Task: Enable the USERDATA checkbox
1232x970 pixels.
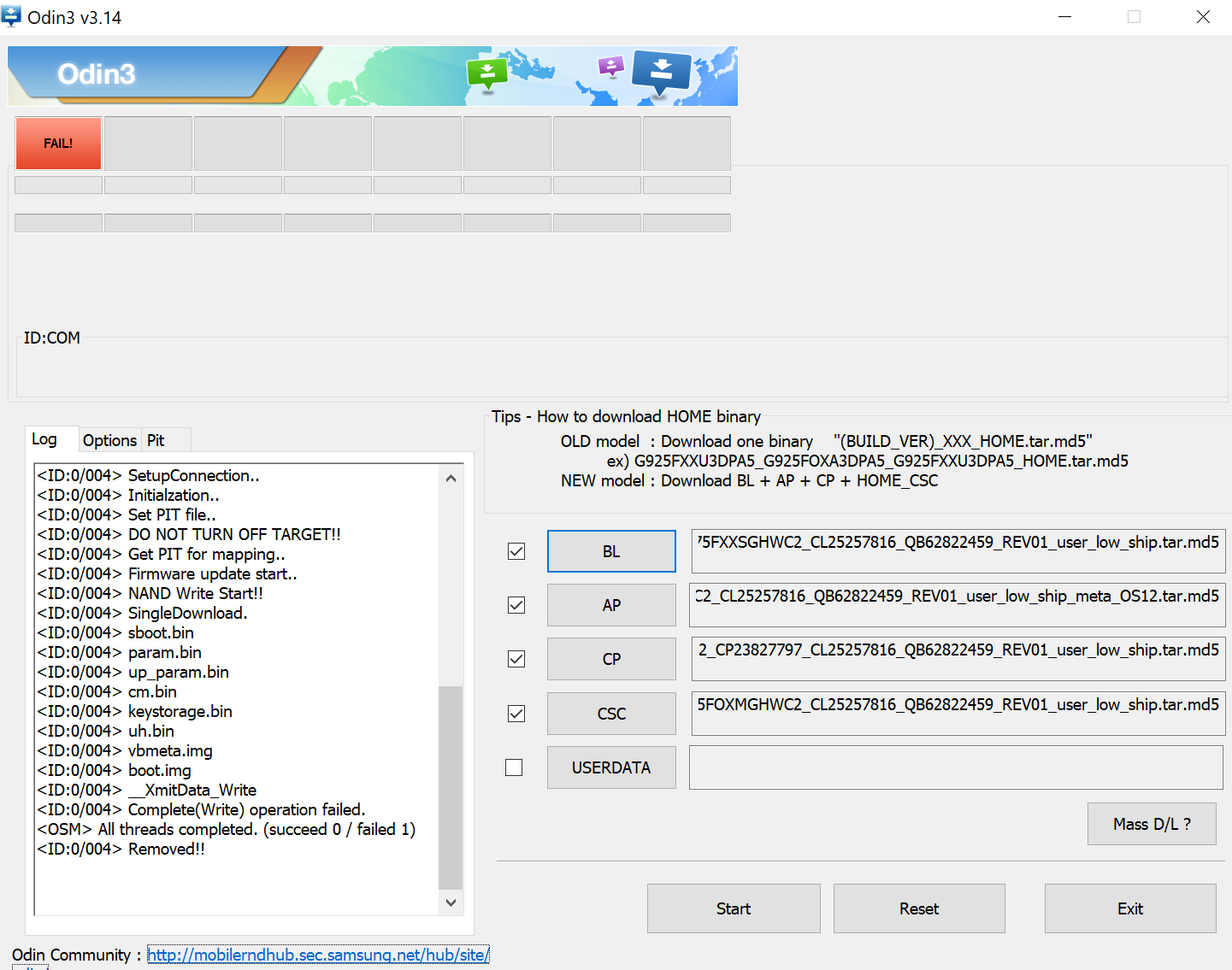Action: (x=514, y=767)
